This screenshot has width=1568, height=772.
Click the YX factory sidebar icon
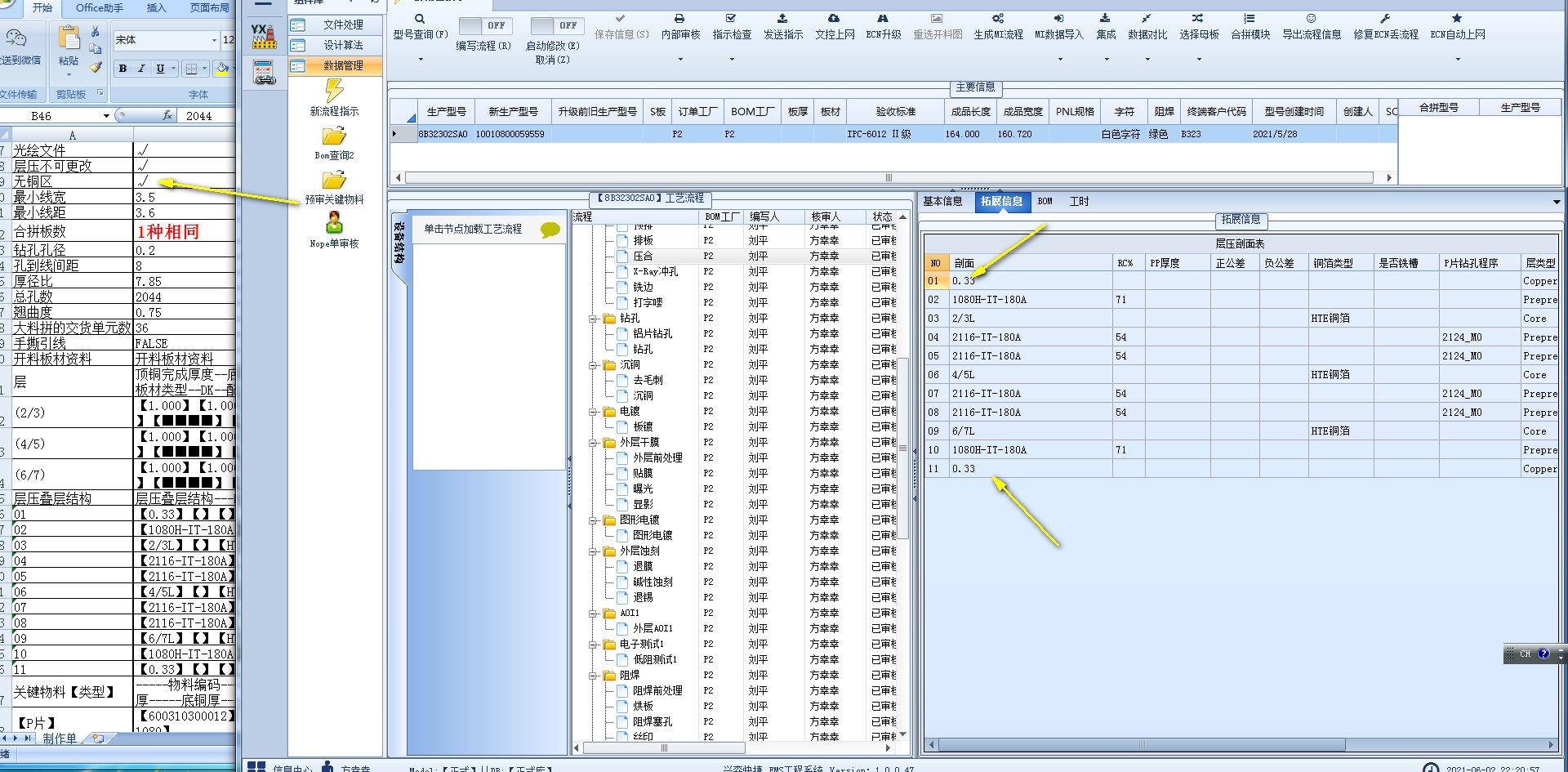[264, 36]
